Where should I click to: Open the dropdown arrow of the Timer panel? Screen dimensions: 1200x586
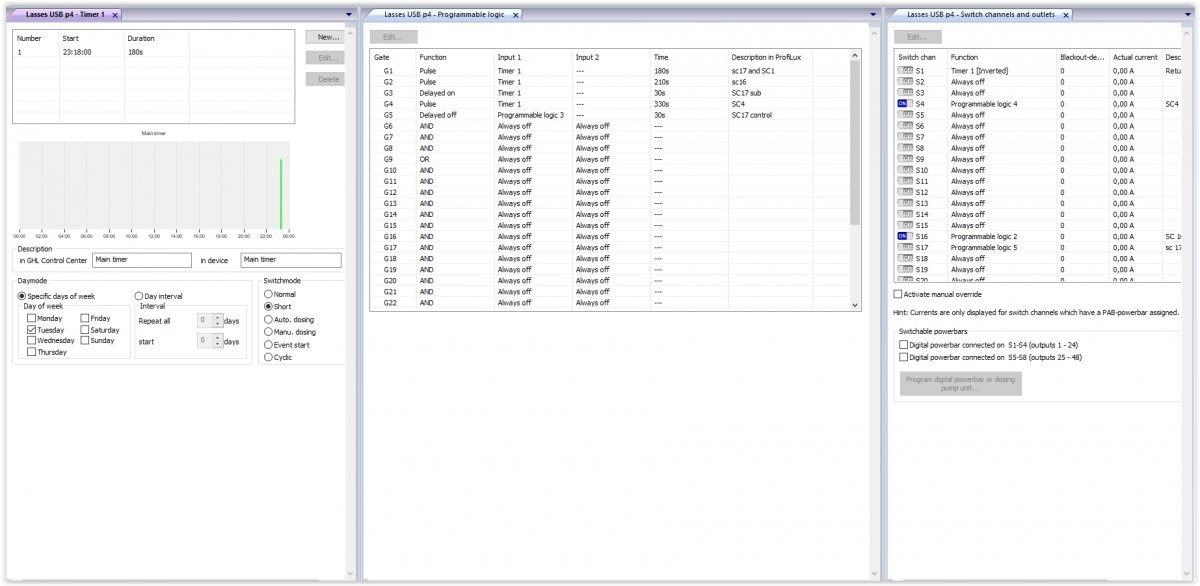point(349,15)
